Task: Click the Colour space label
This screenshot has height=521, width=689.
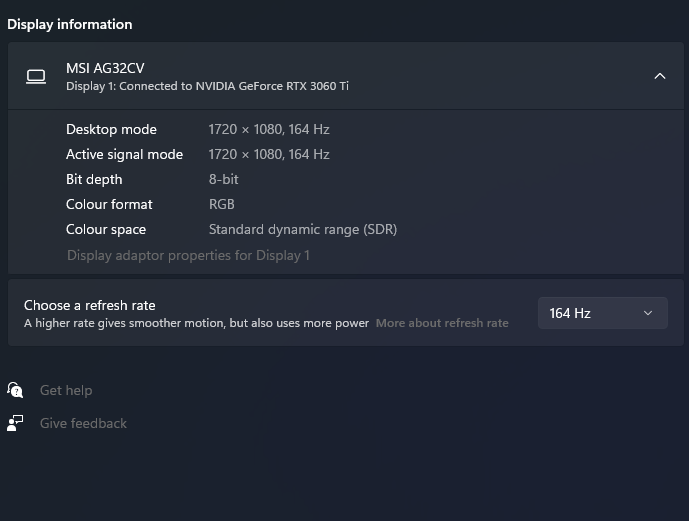Action: tap(106, 229)
